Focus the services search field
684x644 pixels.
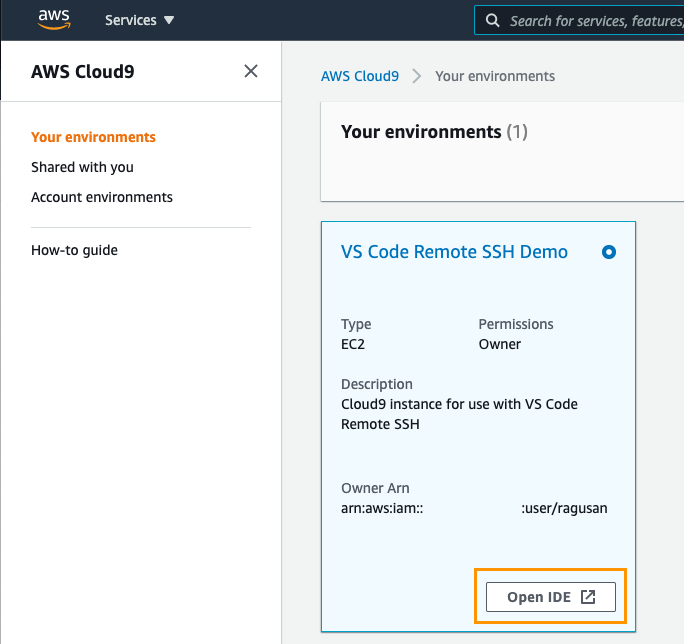(x=590, y=20)
